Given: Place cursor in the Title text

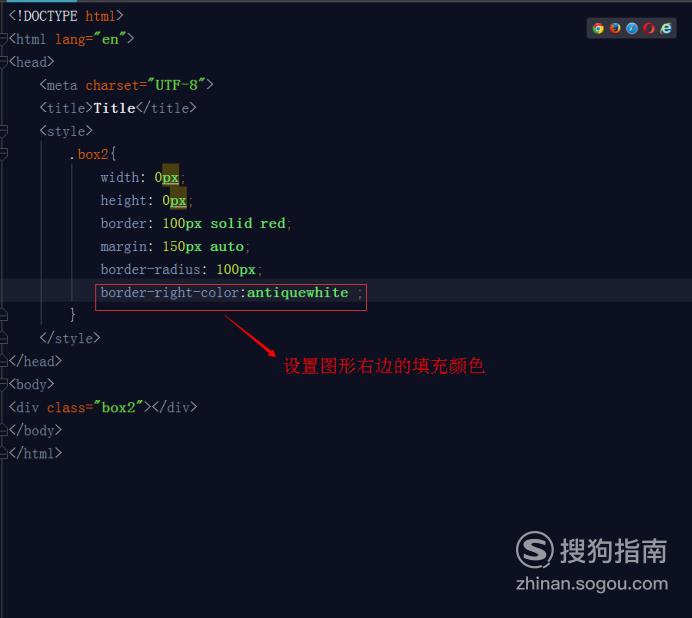Looking at the screenshot, I should 114,108.
